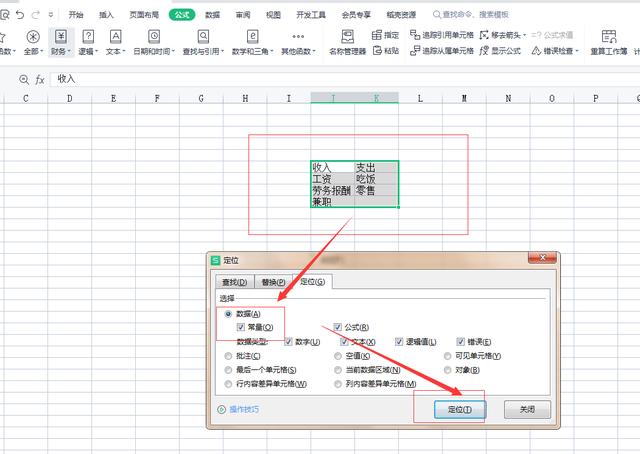Select the 当前数据区域(N) radio button
The image size is (640, 454).
(338, 370)
